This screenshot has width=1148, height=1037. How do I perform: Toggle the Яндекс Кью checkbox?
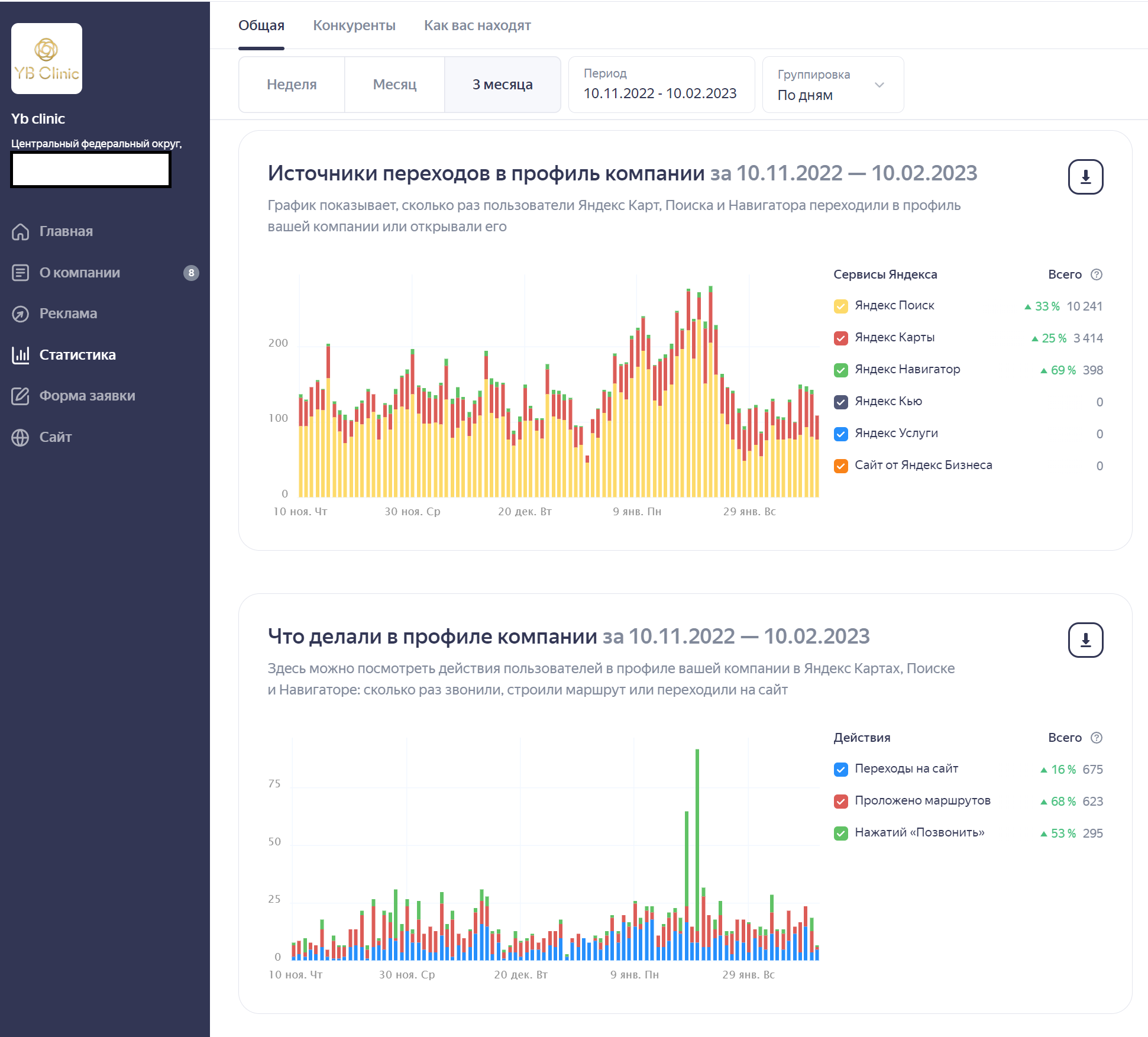coord(841,402)
